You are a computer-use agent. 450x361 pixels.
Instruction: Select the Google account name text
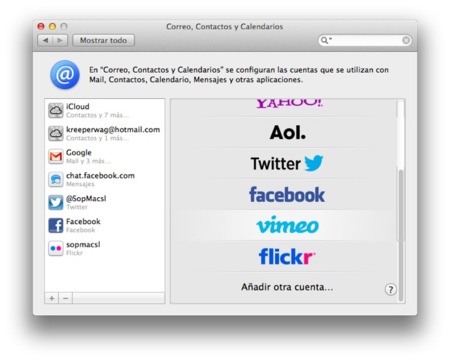[79, 153]
